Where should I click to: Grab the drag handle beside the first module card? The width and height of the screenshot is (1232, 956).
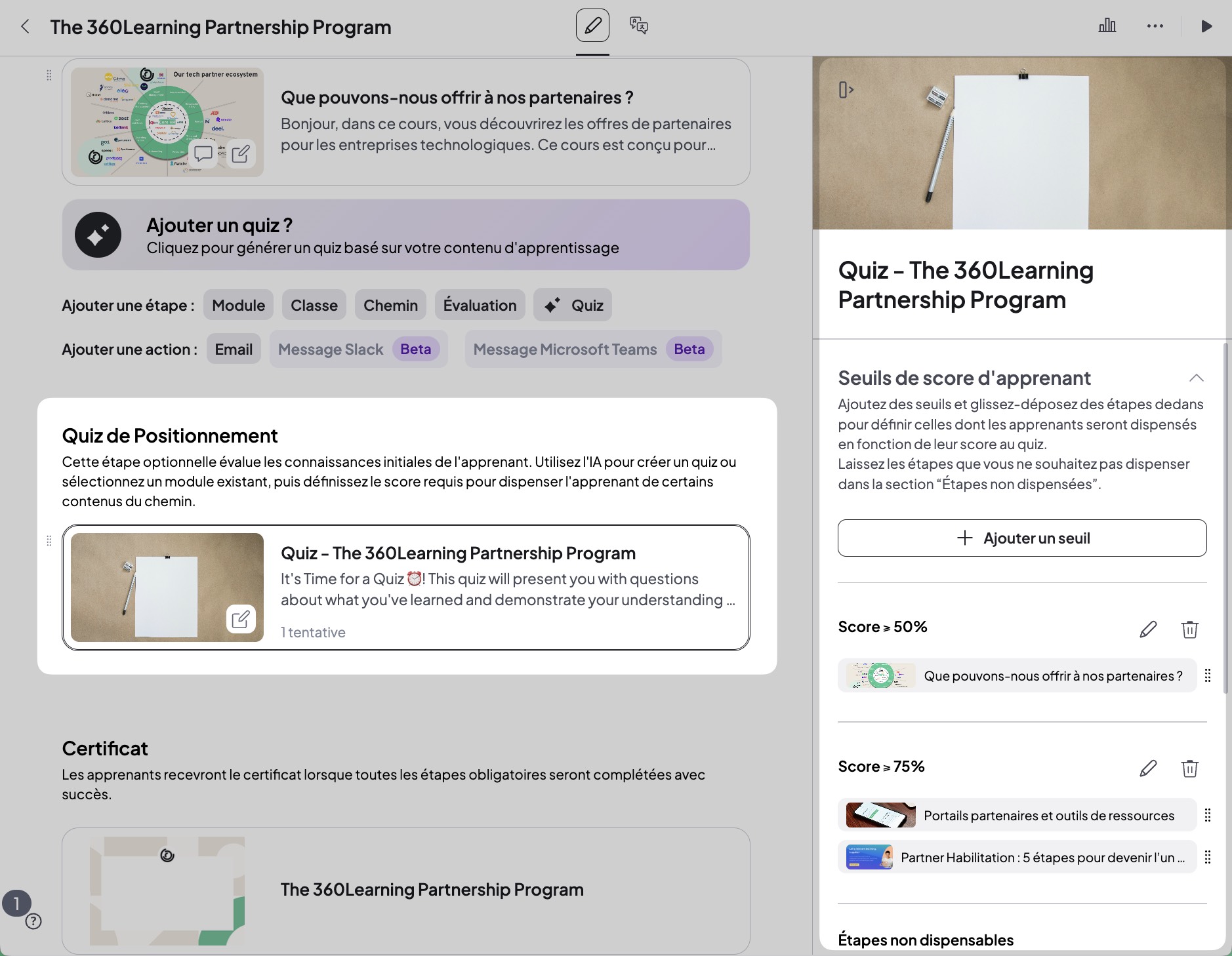pos(49,75)
